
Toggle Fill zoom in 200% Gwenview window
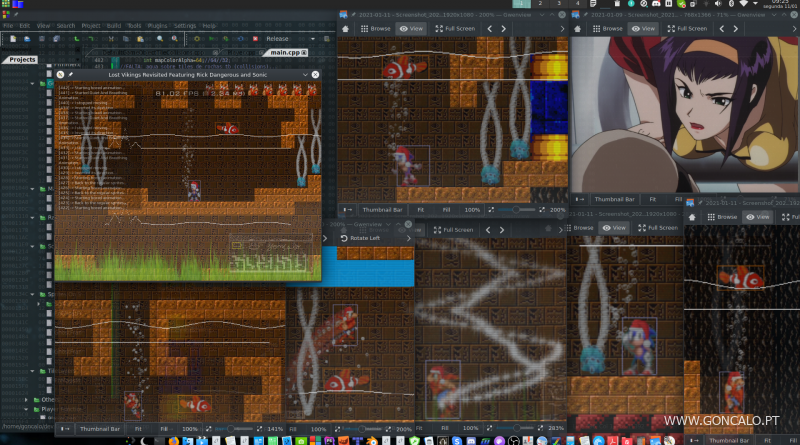click(x=446, y=210)
